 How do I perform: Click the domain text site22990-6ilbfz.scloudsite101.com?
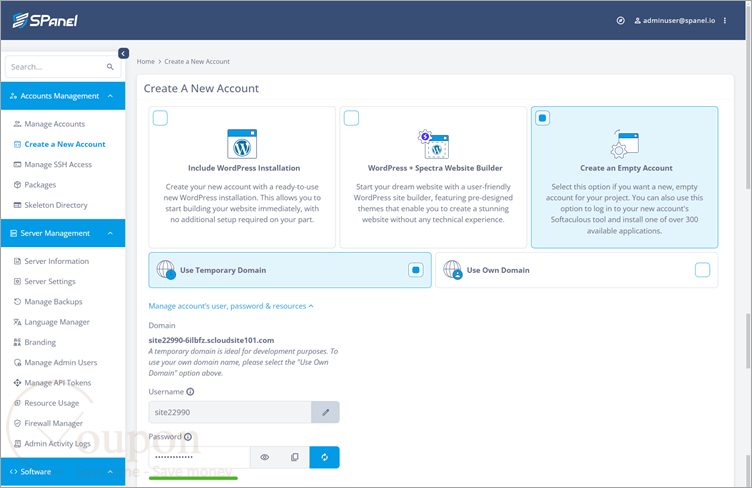(212, 340)
